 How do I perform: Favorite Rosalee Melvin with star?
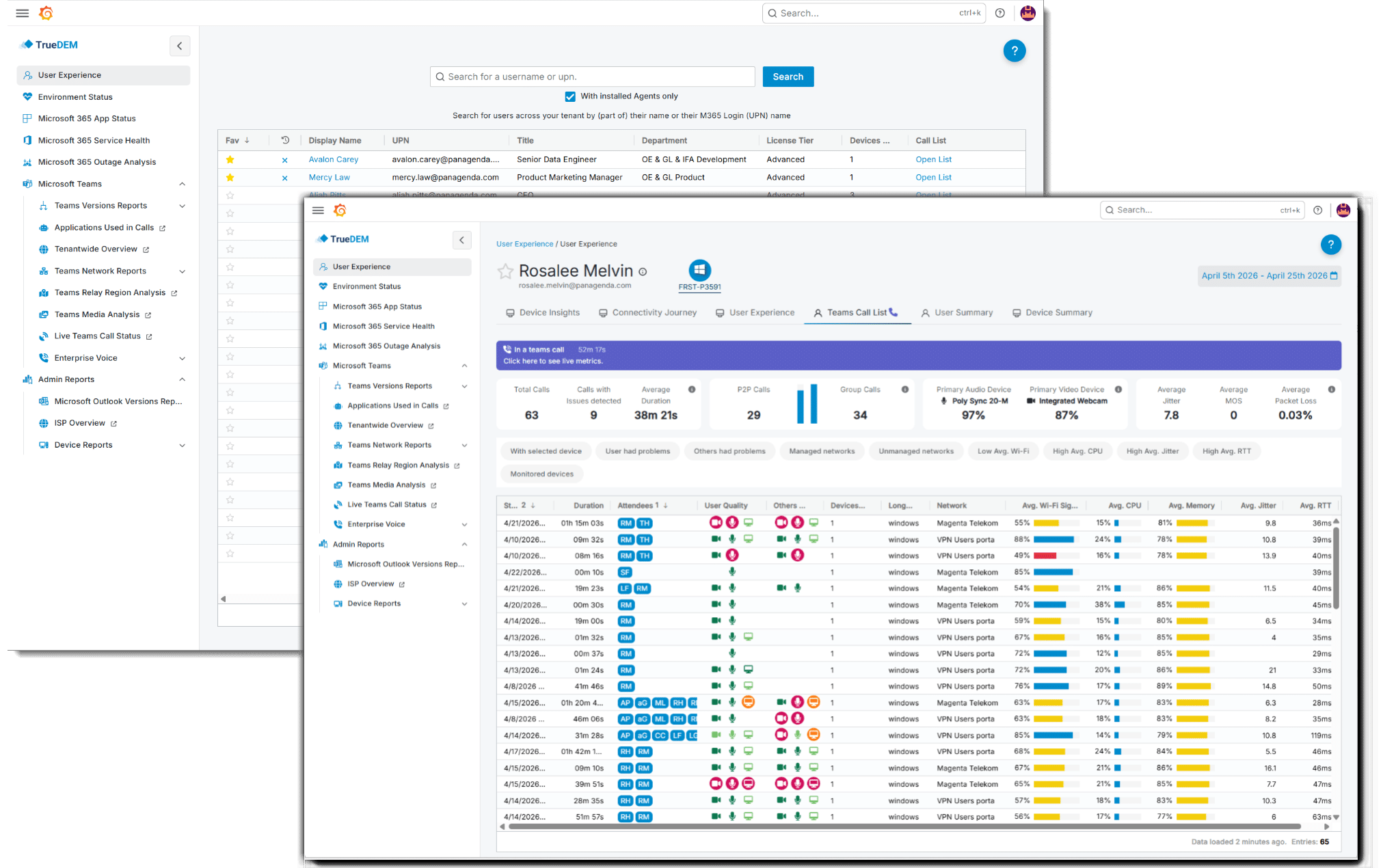coord(505,272)
